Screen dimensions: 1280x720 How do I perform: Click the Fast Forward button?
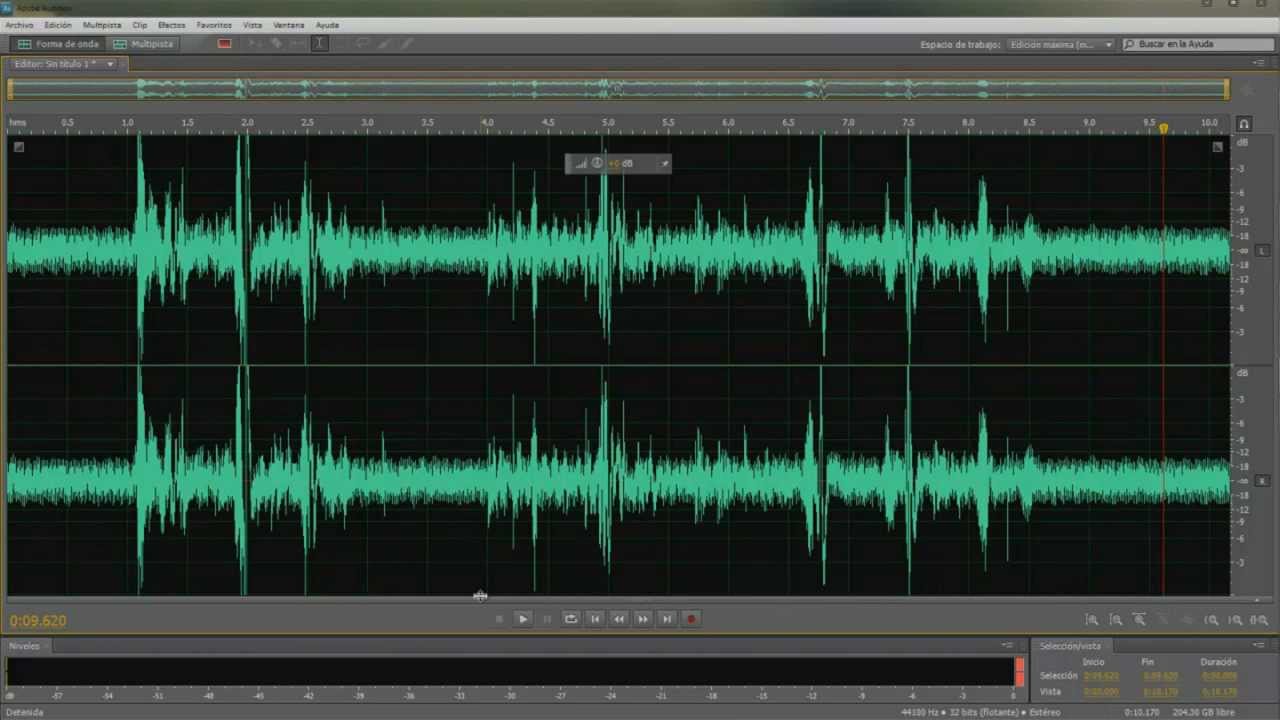643,619
